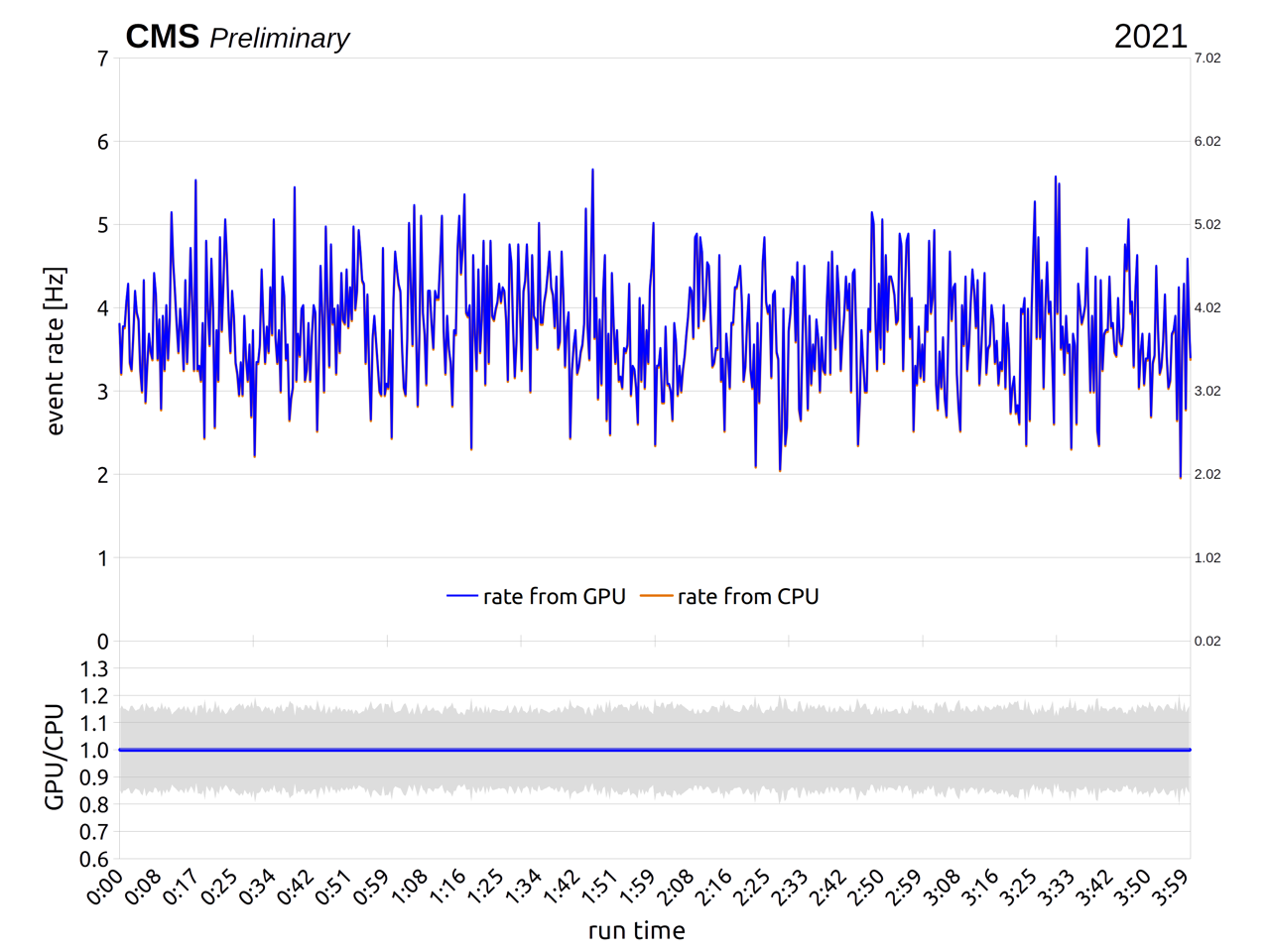Click right axis label '1.02'
Viewport: 1270px width, 952px height.
click(x=1207, y=557)
